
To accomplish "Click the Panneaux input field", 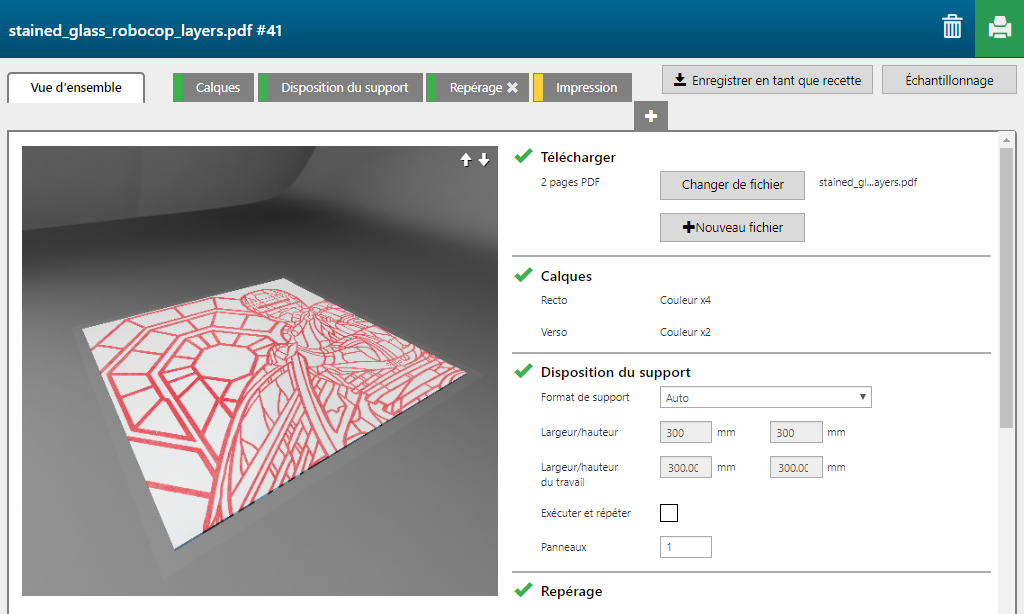I will (x=686, y=547).
